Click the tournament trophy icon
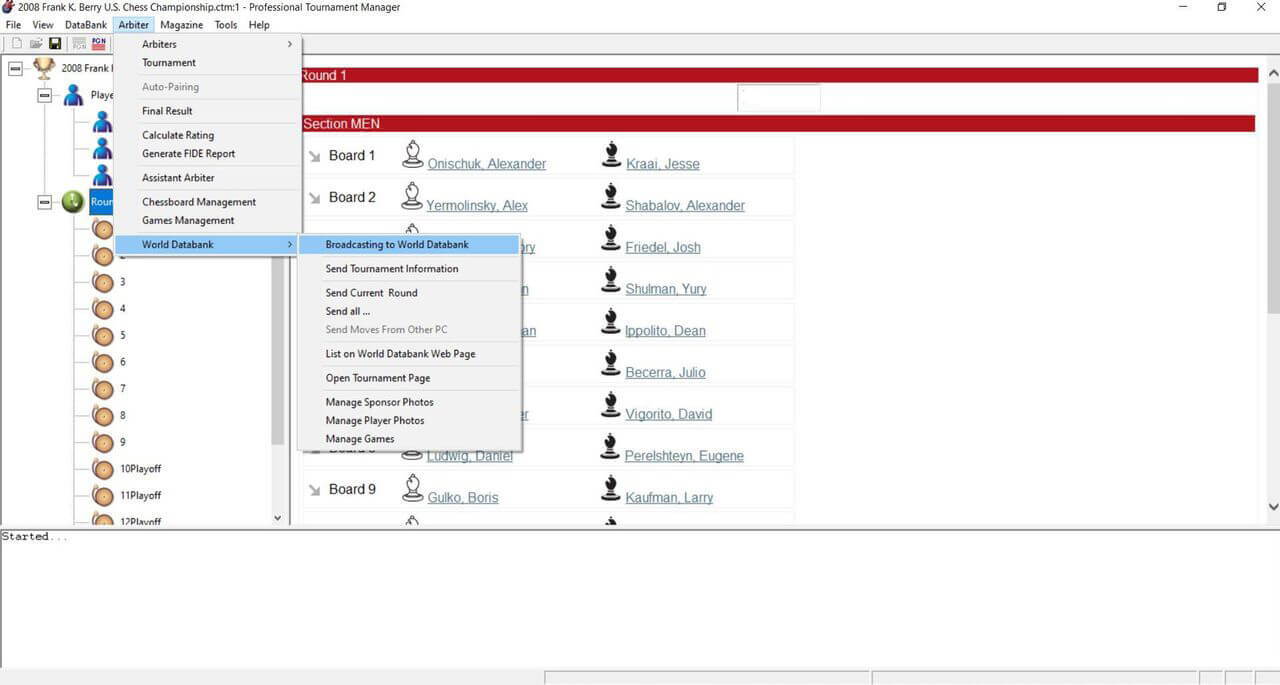Screen dimensions: 1280x685 [x=44, y=68]
